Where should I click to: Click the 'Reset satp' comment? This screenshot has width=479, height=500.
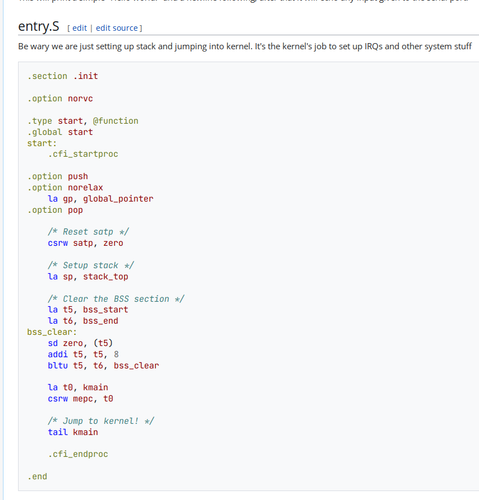tap(88, 232)
